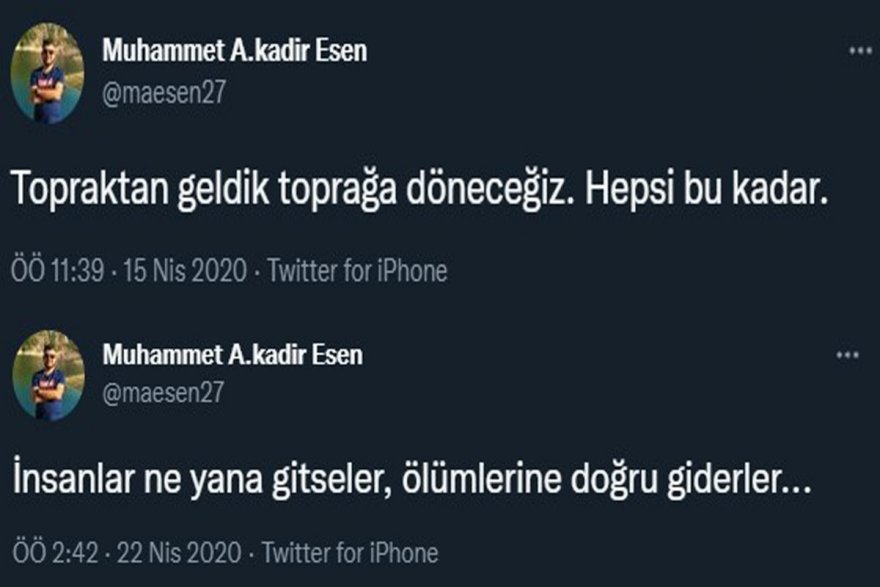This screenshot has height=587, width=880.
Task: Click the @maesen27 handle in first tweet
Action: tap(164, 93)
